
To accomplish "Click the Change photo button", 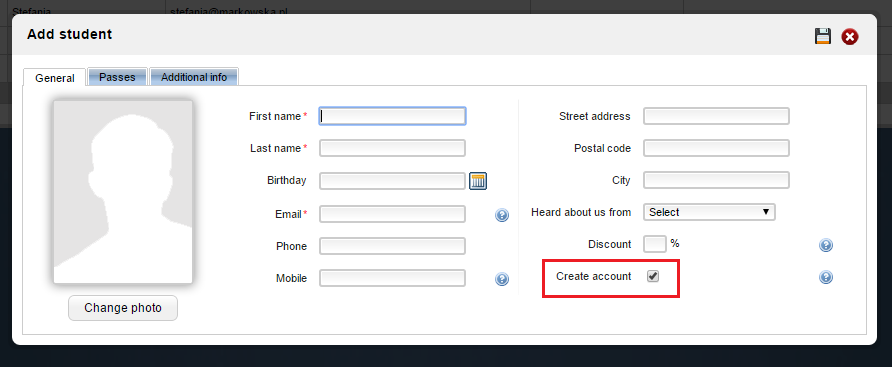I will [123, 308].
